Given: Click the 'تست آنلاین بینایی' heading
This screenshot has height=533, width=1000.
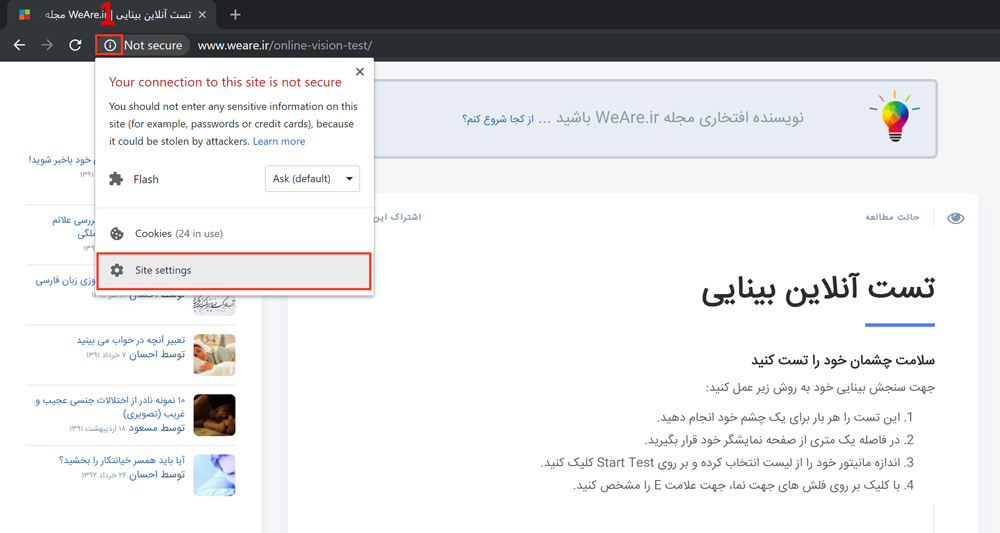Looking at the screenshot, I should 818,289.
